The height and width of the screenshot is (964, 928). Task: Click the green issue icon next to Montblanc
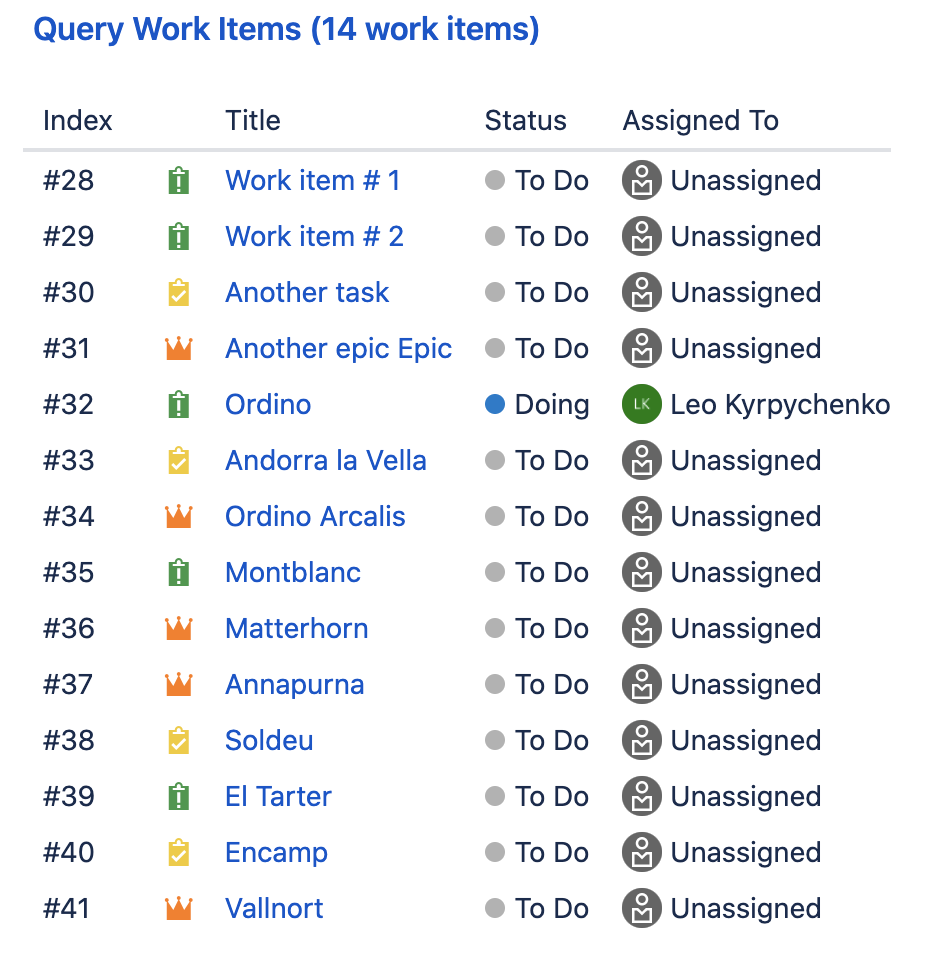pyautogui.click(x=178, y=573)
